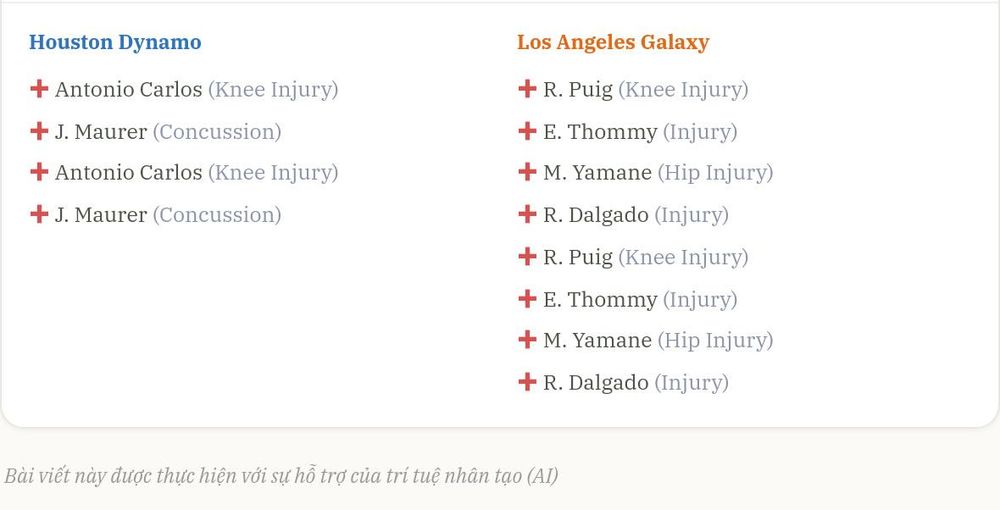Click the Los Angeles Galaxy team heading
The width and height of the screenshot is (1000, 510).
613,43
